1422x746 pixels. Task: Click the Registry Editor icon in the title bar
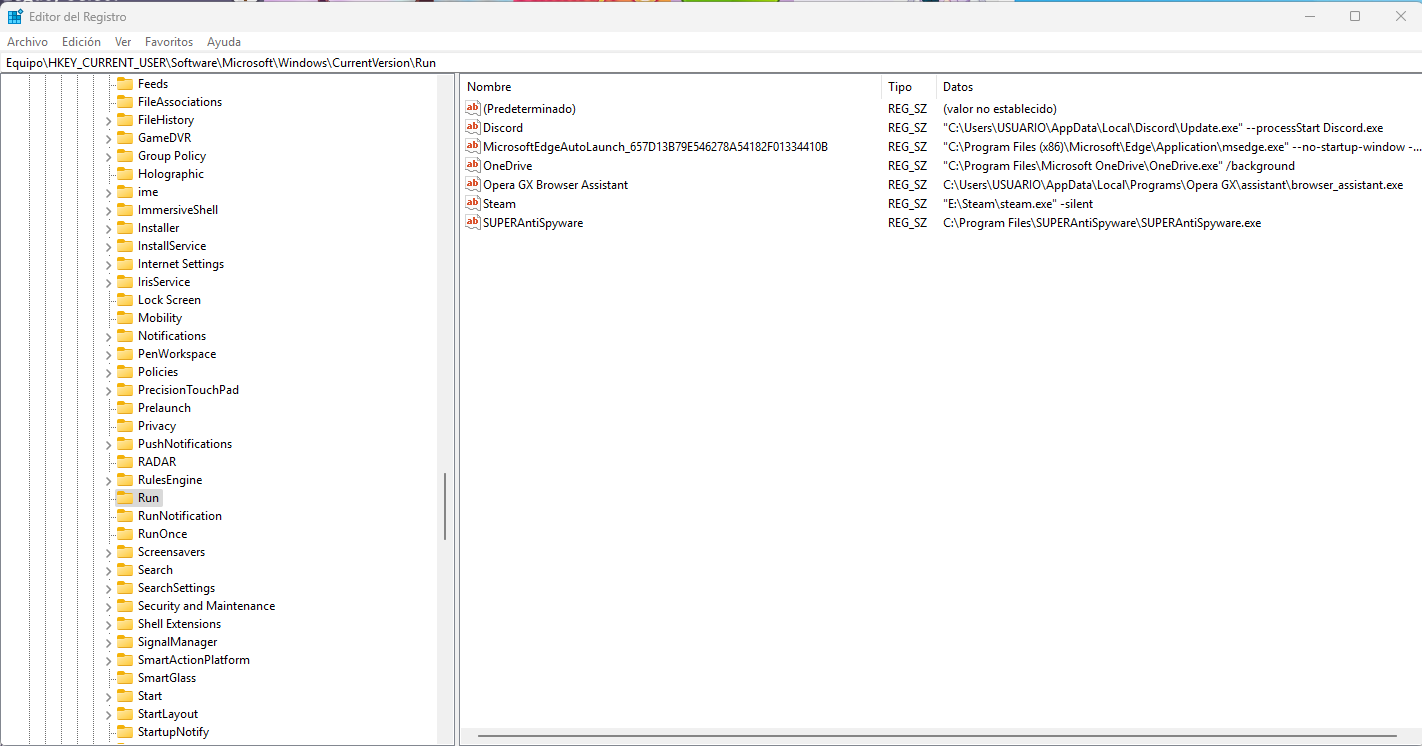point(12,15)
